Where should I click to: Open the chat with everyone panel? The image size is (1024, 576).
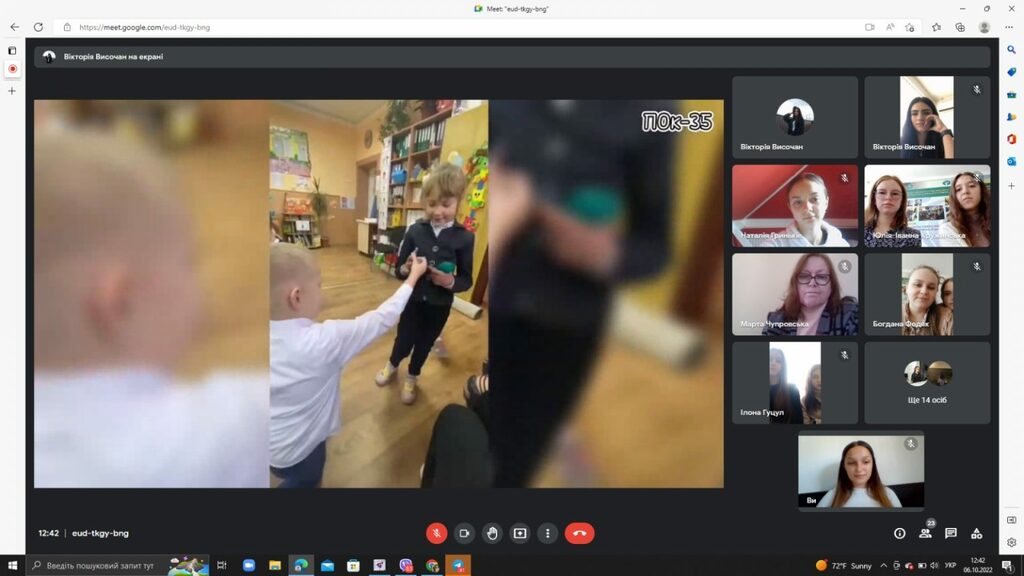coord(951,534)
